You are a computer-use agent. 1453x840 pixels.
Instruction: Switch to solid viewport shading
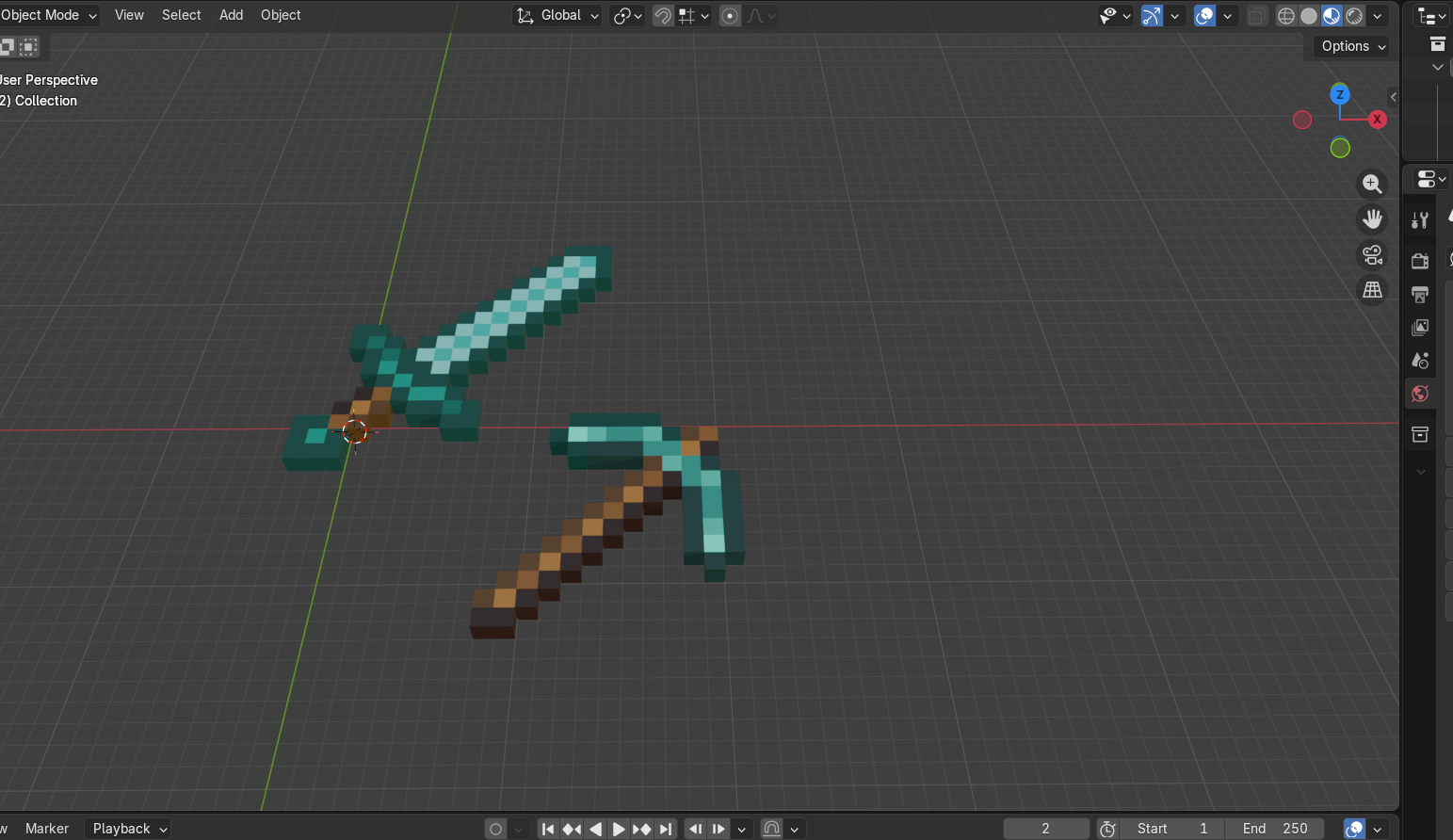tap(1309, 15)
